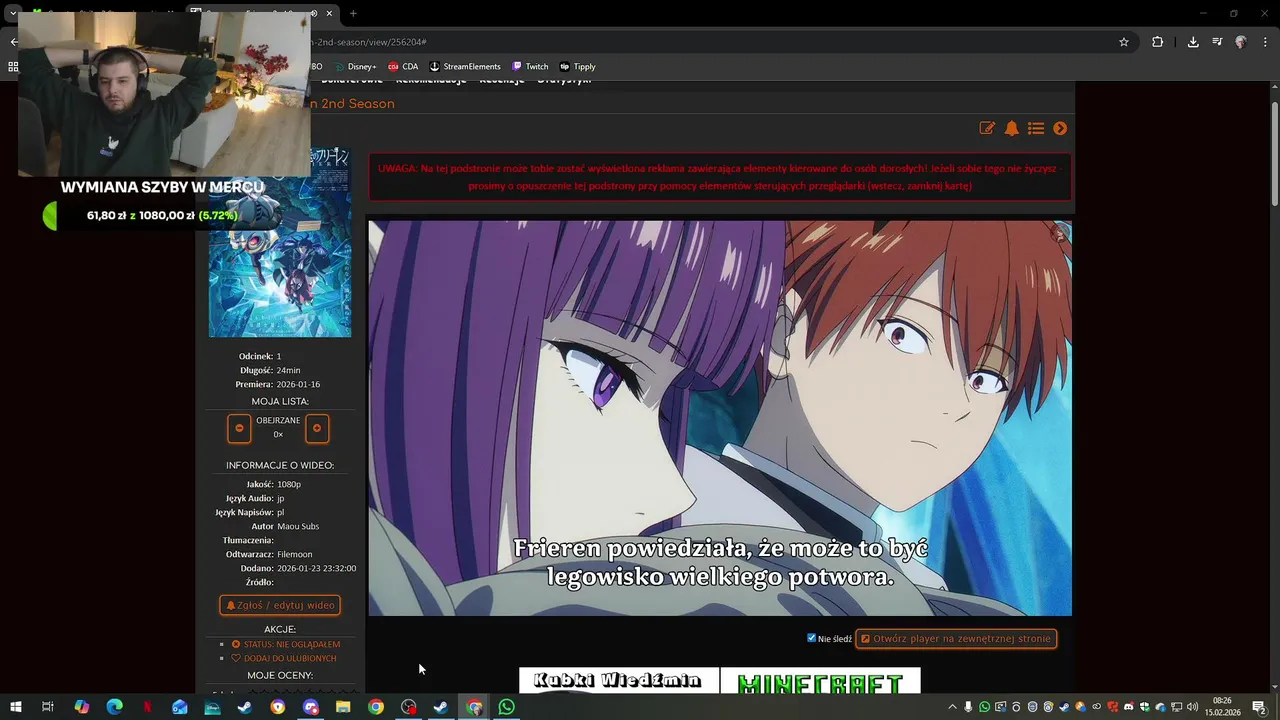The image size is (1280, 720).
Task: Open OBS Studio from the taskbar
Action: [409, 707]
